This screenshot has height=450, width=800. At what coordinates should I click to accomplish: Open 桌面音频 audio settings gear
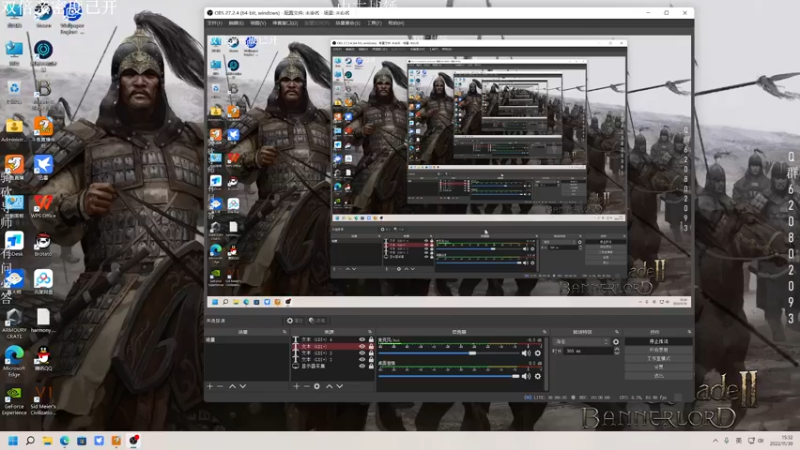click(537, 376)
